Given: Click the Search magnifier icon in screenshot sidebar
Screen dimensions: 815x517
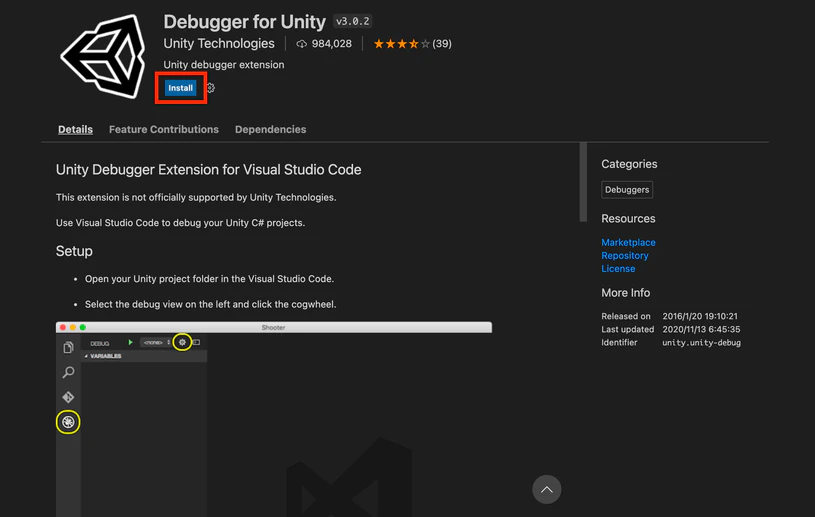Looking at the screenshot, I should pyautogui.click(x=68, y=372).
